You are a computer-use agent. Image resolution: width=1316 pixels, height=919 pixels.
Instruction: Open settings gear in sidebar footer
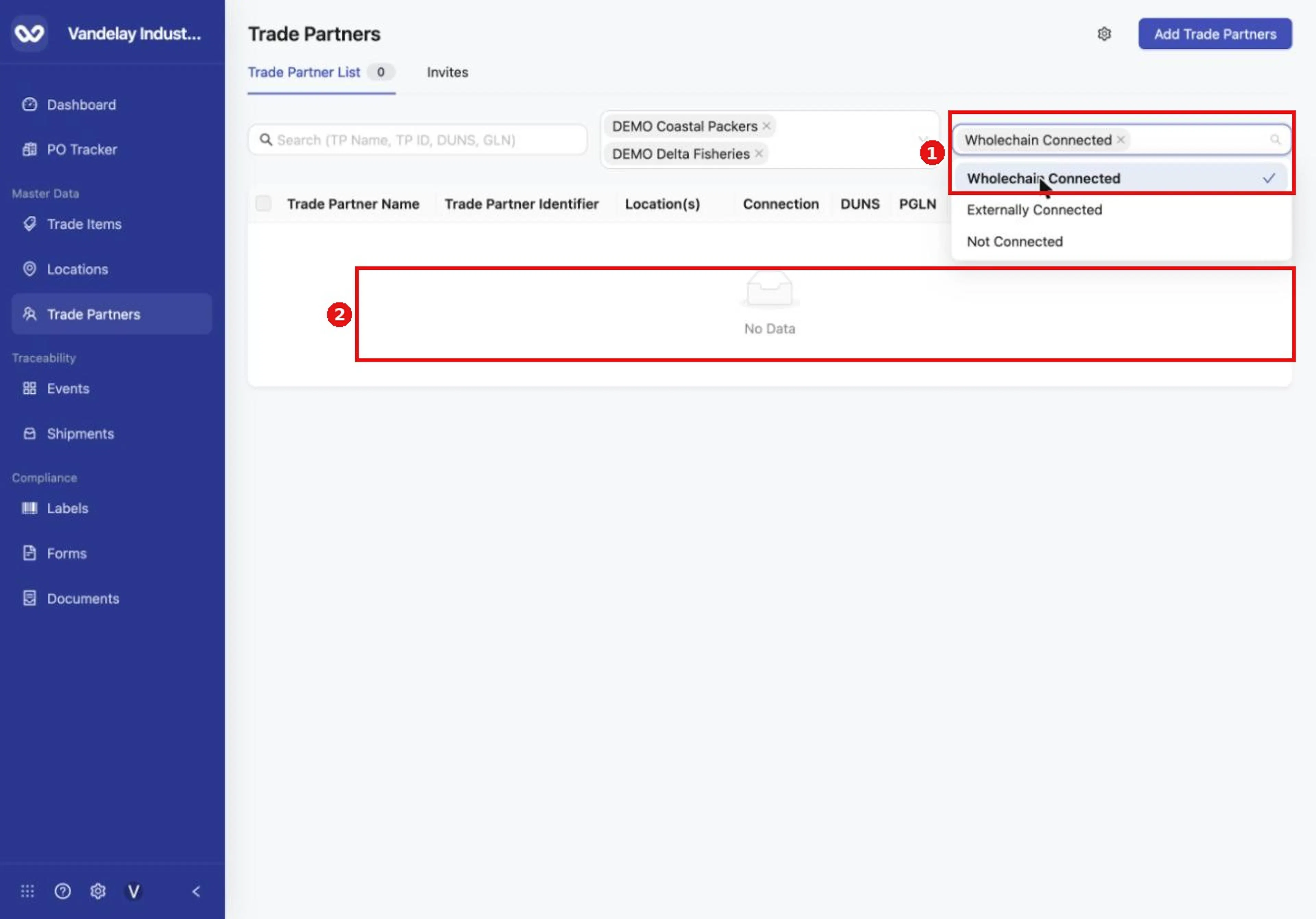(98, 891)
